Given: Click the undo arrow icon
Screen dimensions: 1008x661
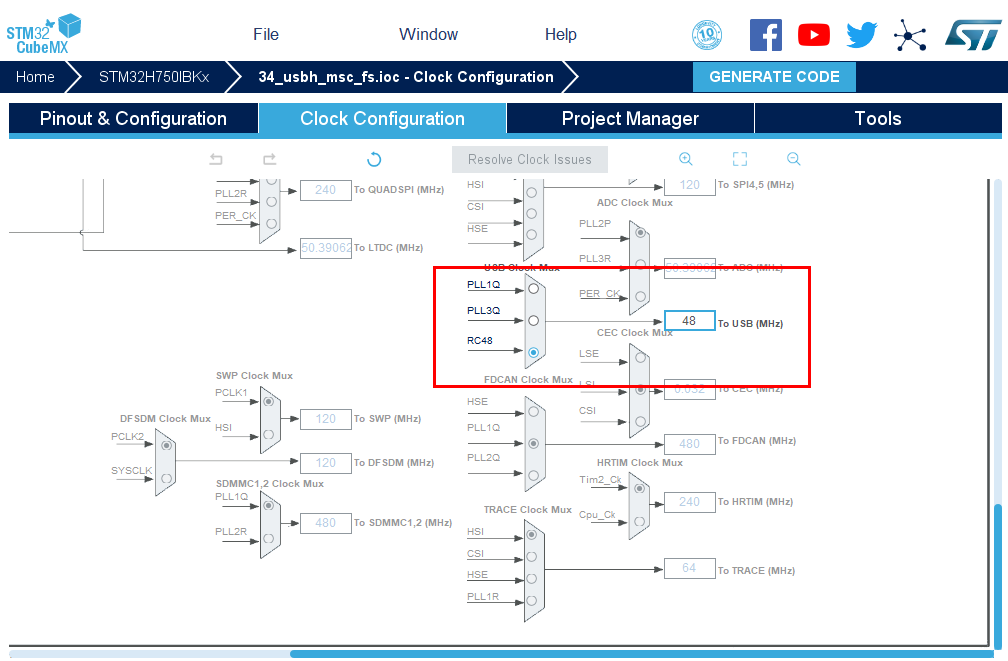Looking at the screenshot, I should click(x=216, y=159).
